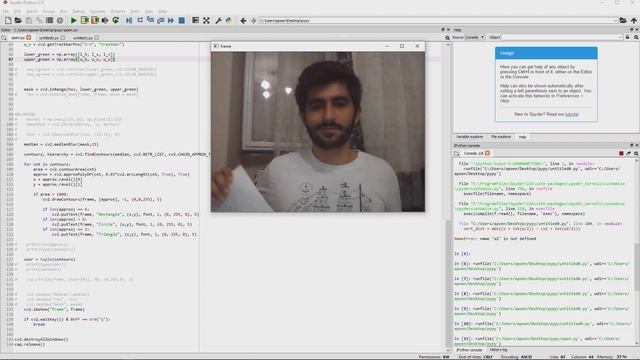
Task: Run the file with the green play icon
Action: click(x=74, y=20)
